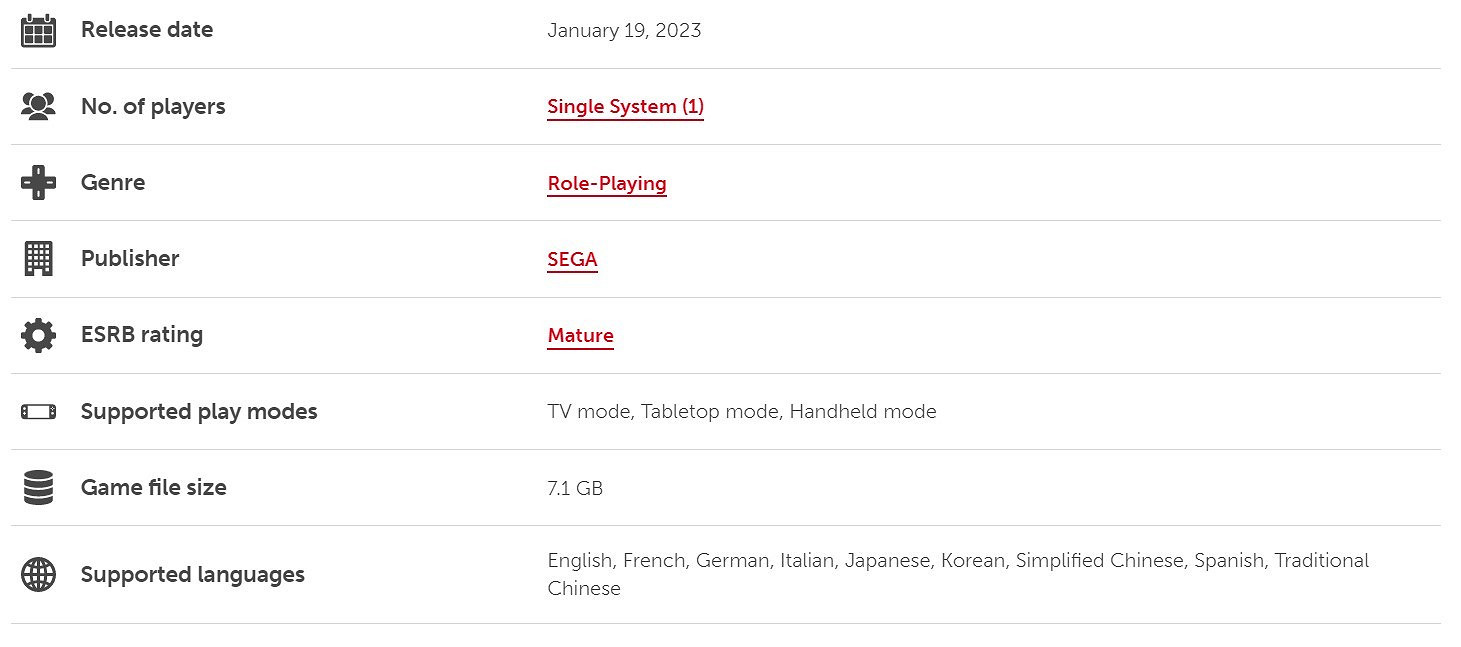1461x647 pixels.
Task: Open the Single System (1) link
Action: (x=625, y=107)
